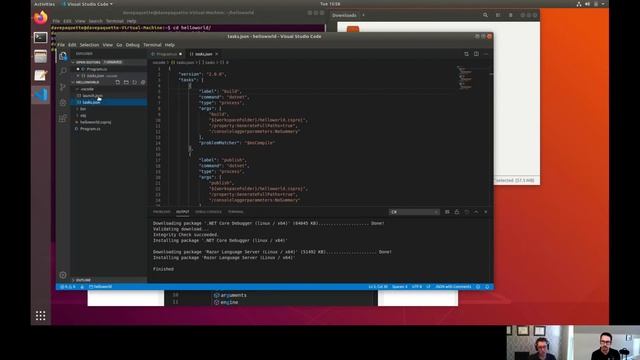Screen dimensions: 640x360
Task: Switch to the PROBLEMS panel tab
Action: [161, 212]
